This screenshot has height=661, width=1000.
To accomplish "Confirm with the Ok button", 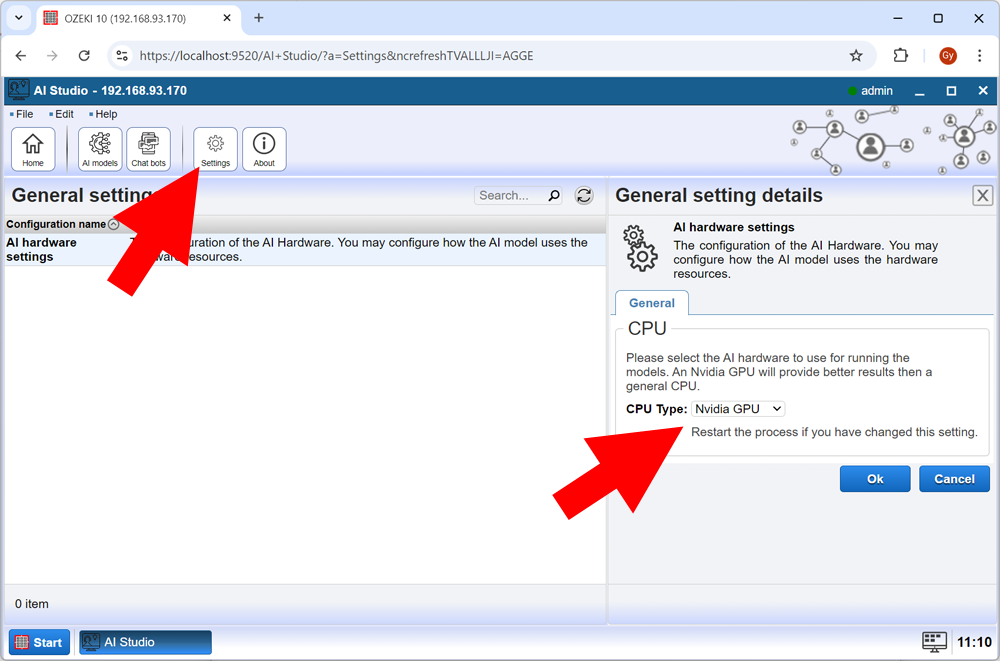I will click(875, 479).
